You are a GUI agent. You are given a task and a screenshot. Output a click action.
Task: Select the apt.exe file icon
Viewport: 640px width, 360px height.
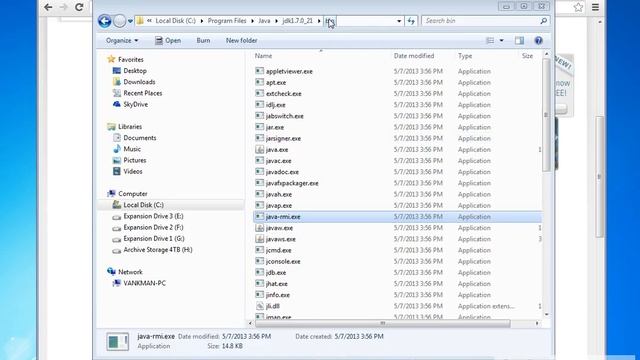259,82
